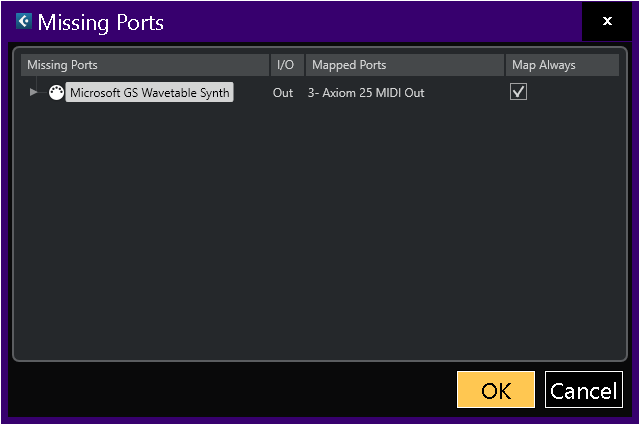Open the mapped port 3- Axiom 25 MIDI Out
Image resolution: width=640 pixels, height=425 pixels.
tap(366, 93)
